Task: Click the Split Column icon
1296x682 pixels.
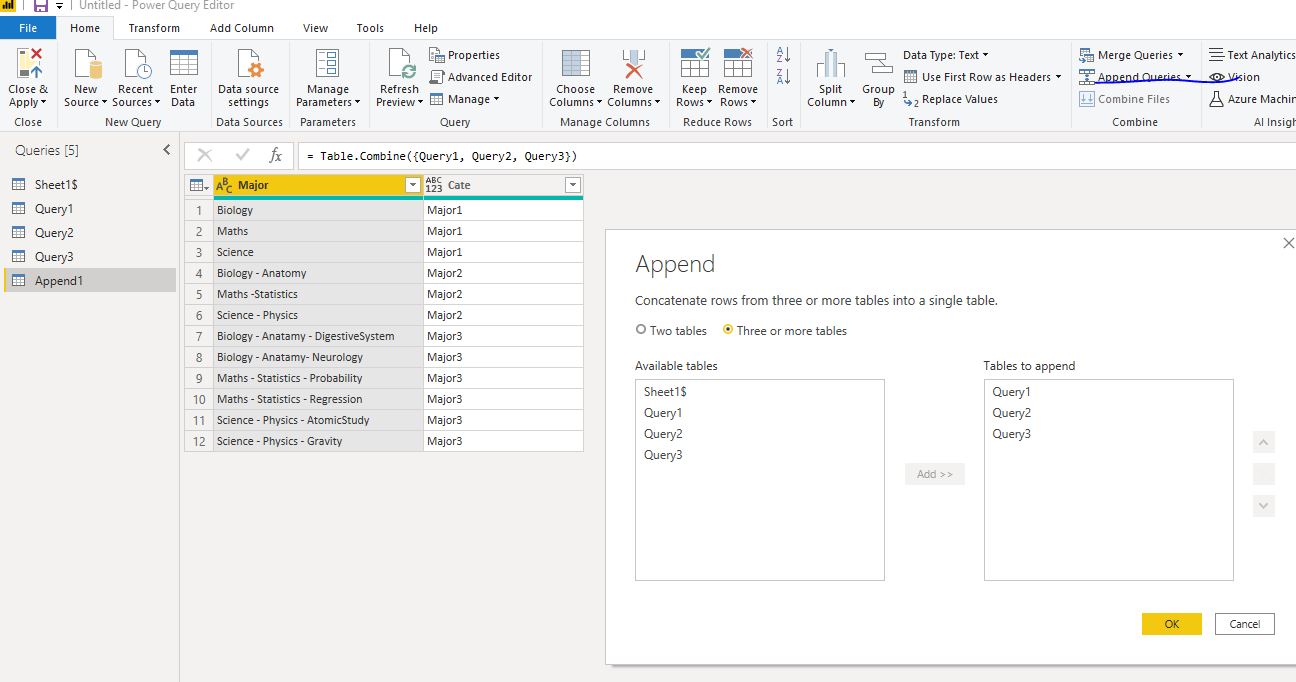Action: (x=830, y=63)
